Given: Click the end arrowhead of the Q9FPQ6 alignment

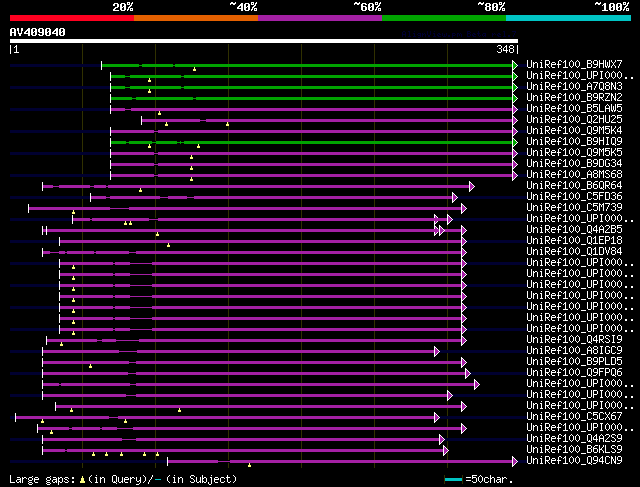Looking at the screenshot, I should 468,374.
